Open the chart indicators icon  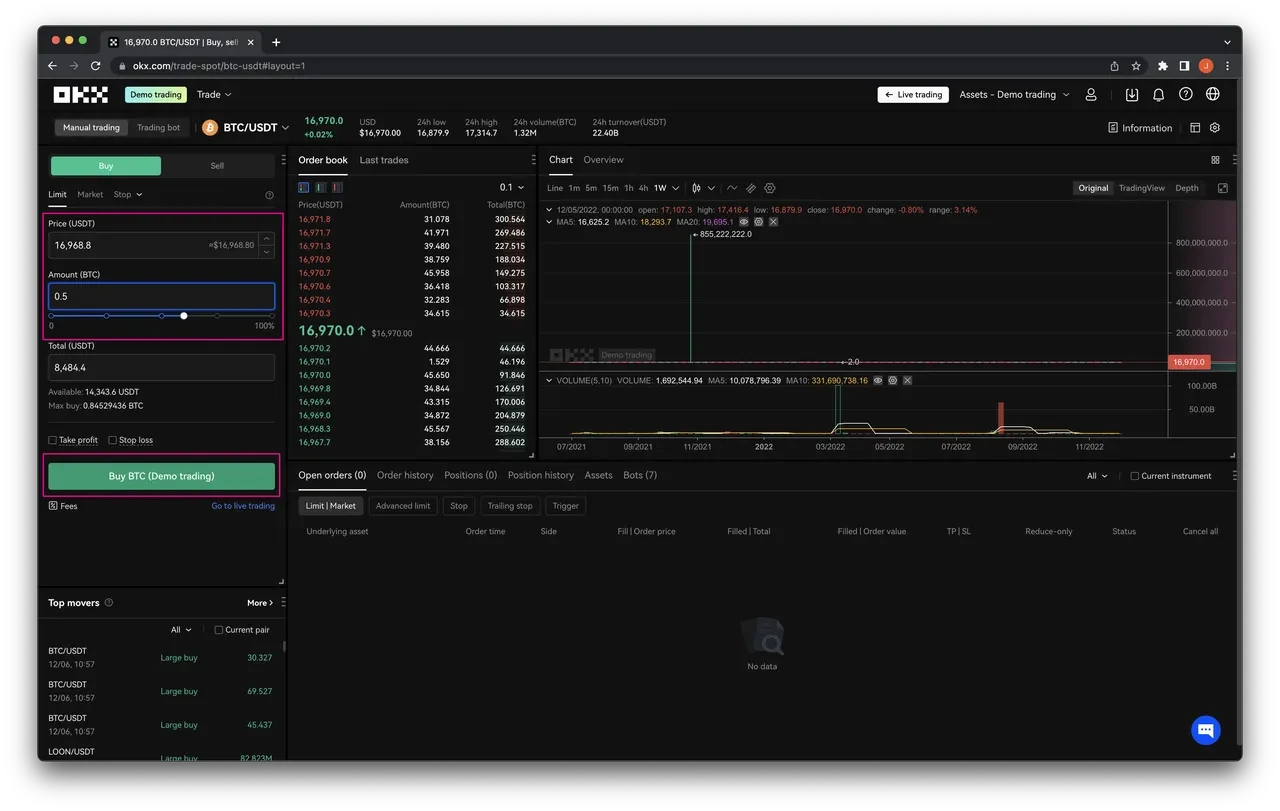click(x=732, y=188)
